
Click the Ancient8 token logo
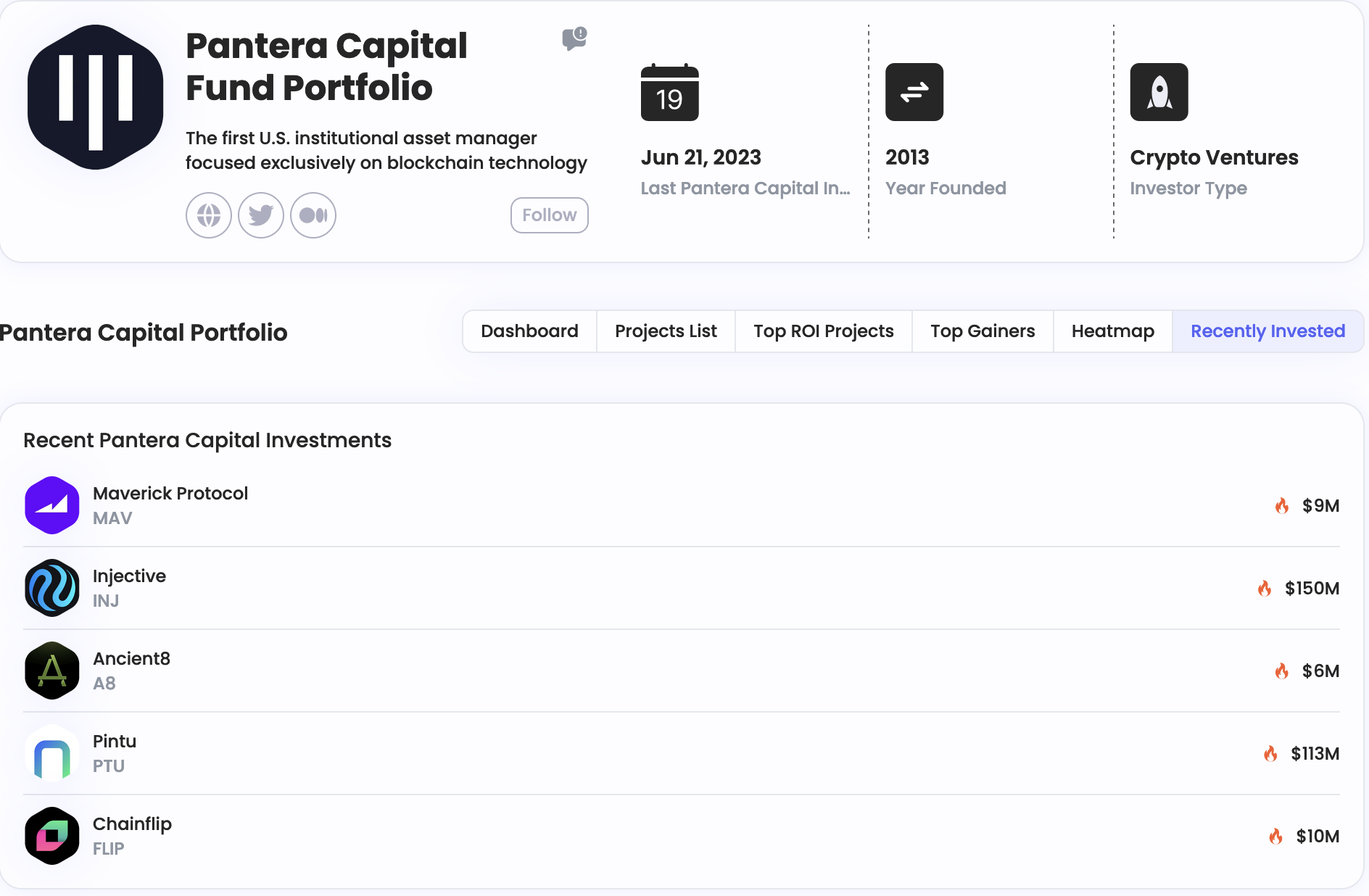click(52, 671)
